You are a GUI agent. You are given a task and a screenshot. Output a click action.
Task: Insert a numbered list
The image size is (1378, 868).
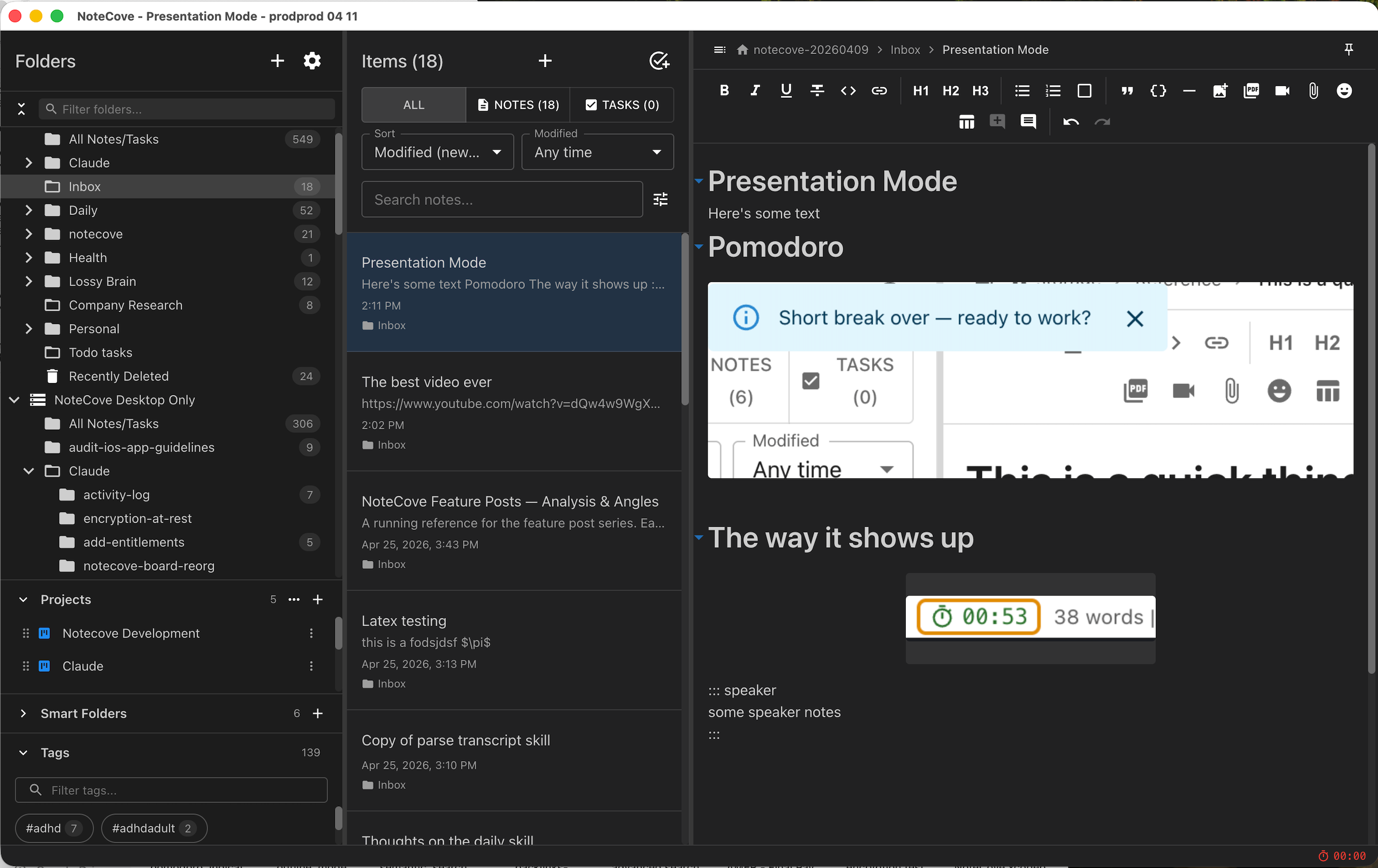(x=1053, y=90)
